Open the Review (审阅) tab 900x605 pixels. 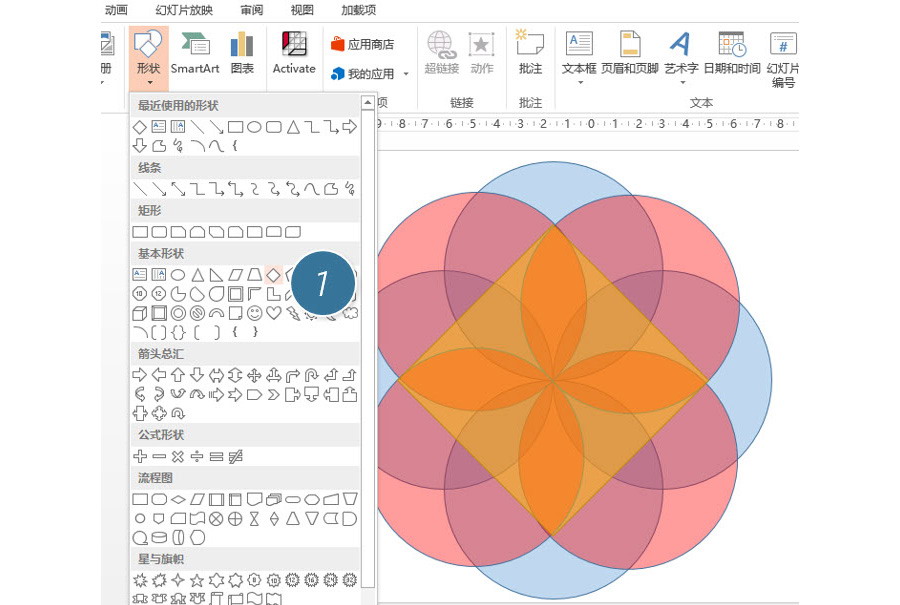[x=252, y=10]
